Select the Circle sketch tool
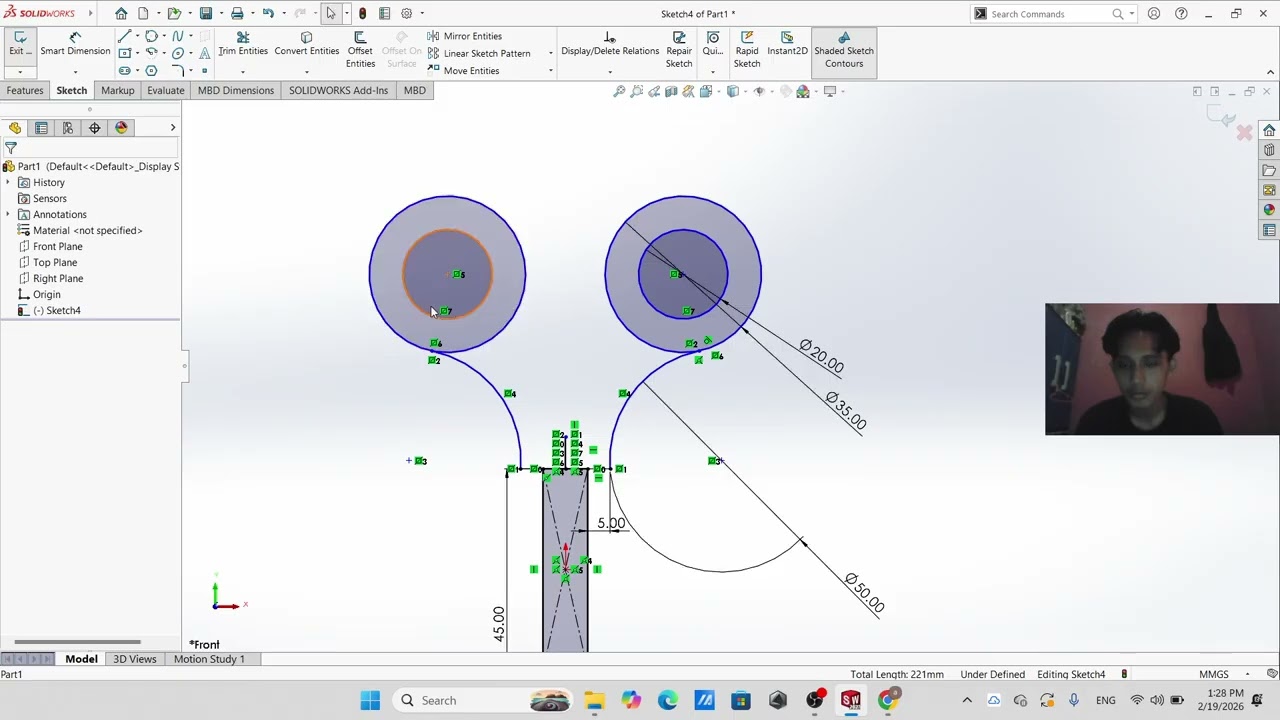Image resolution: width=1280 pixels, height=720 pixels. (151, 36)
